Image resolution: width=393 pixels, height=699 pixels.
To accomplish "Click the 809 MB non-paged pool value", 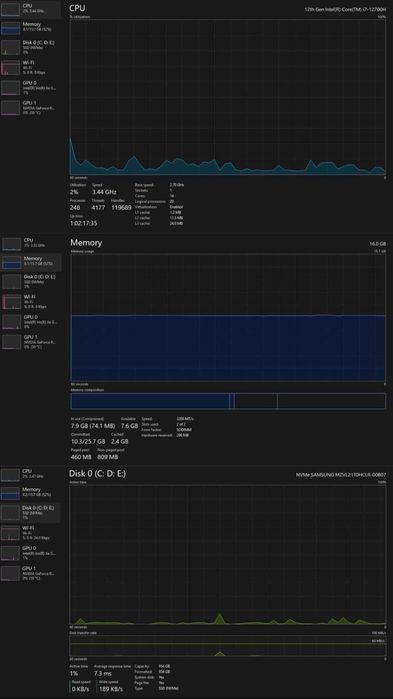I will pyautogui.click(x=108, y=457).
